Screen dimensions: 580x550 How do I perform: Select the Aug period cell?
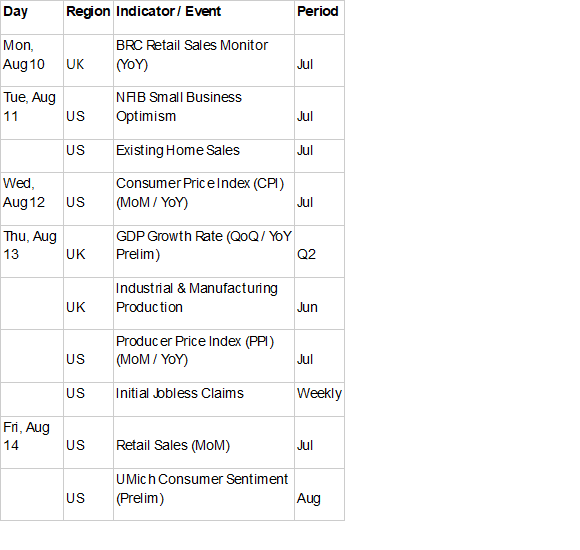320,495
